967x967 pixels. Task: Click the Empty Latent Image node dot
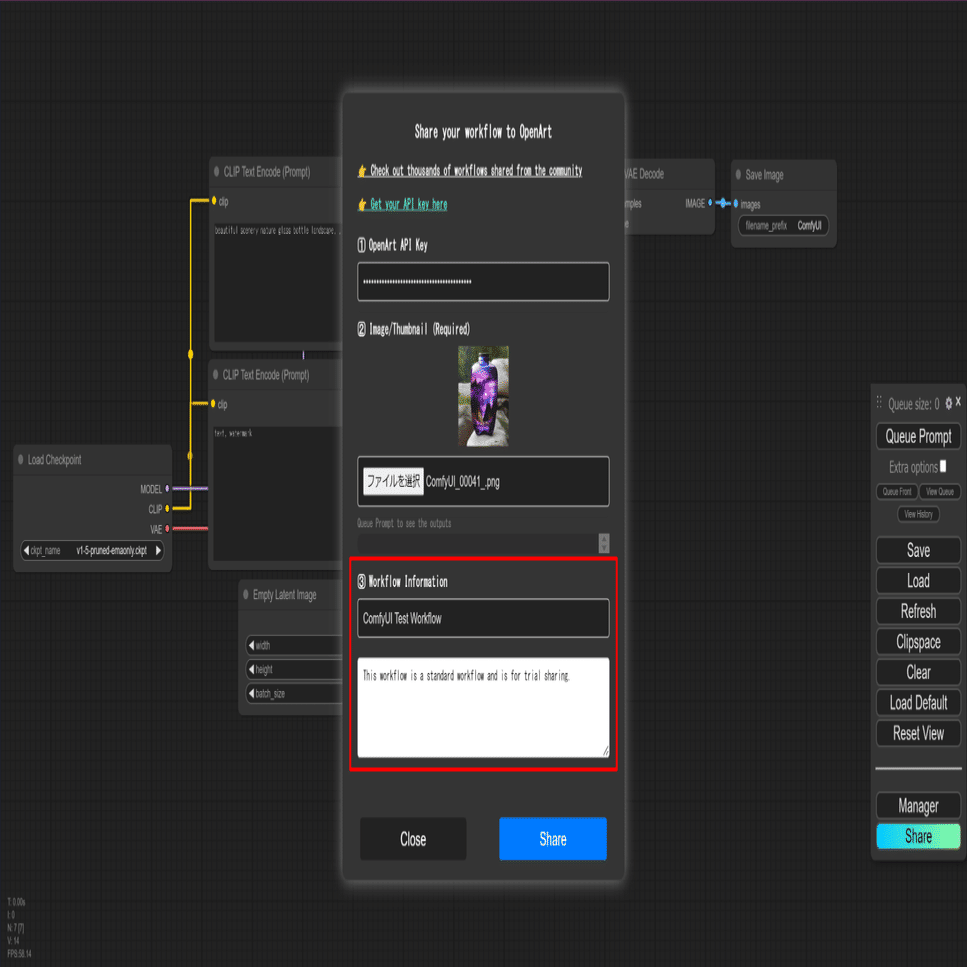(x=246, y=595)
